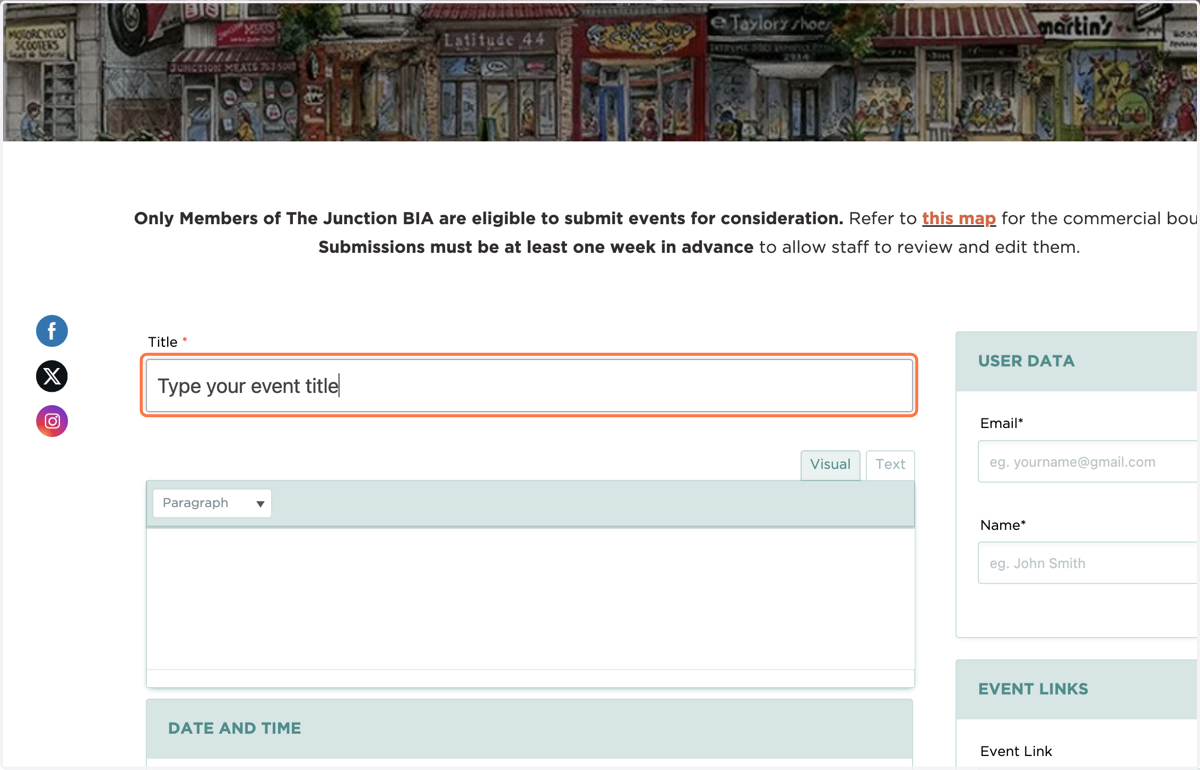Click the 'Name*' field label
The height and width of the screenshot is (770, 1200).
click(1003, 525)
